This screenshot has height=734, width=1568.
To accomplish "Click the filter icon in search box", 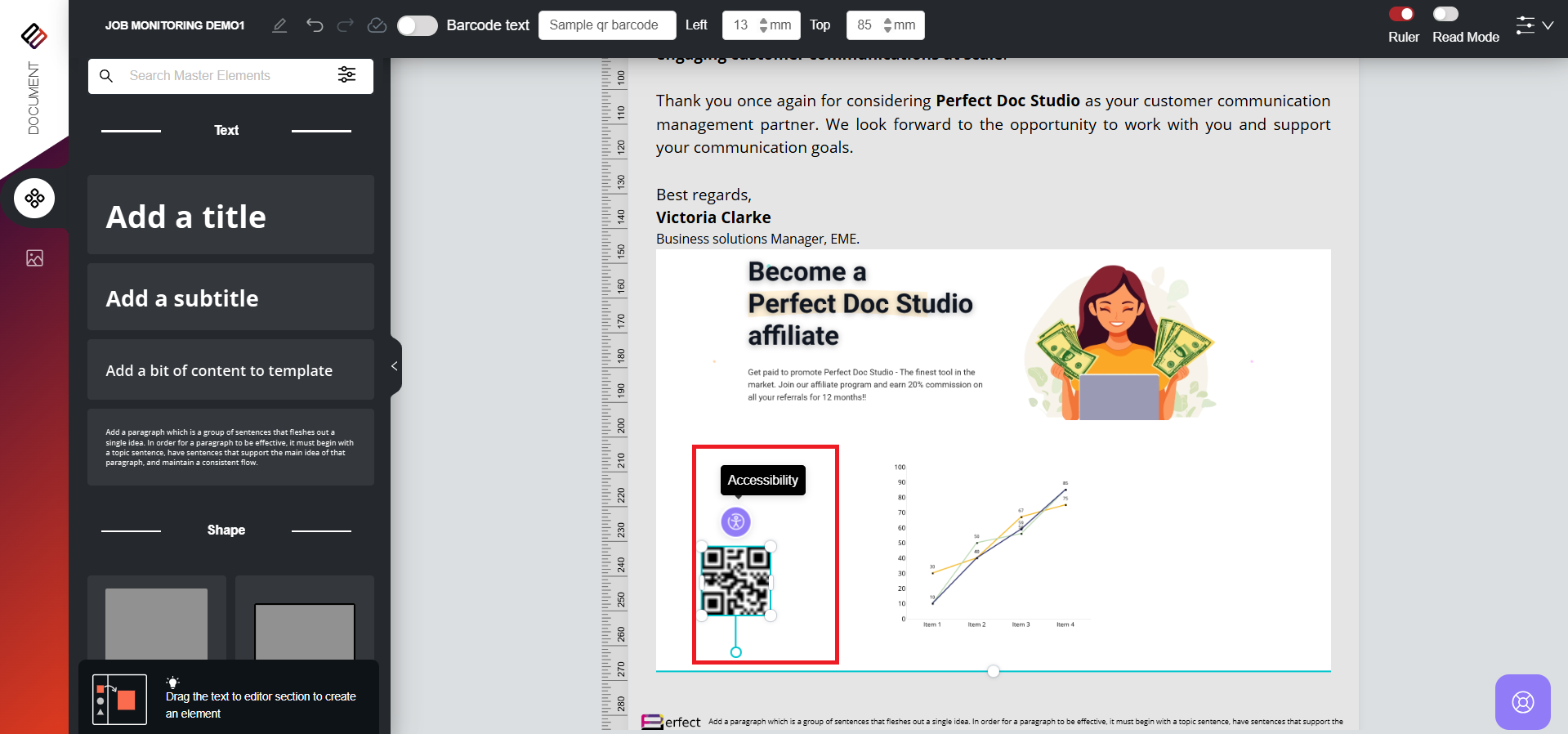I will pos(346,75).
